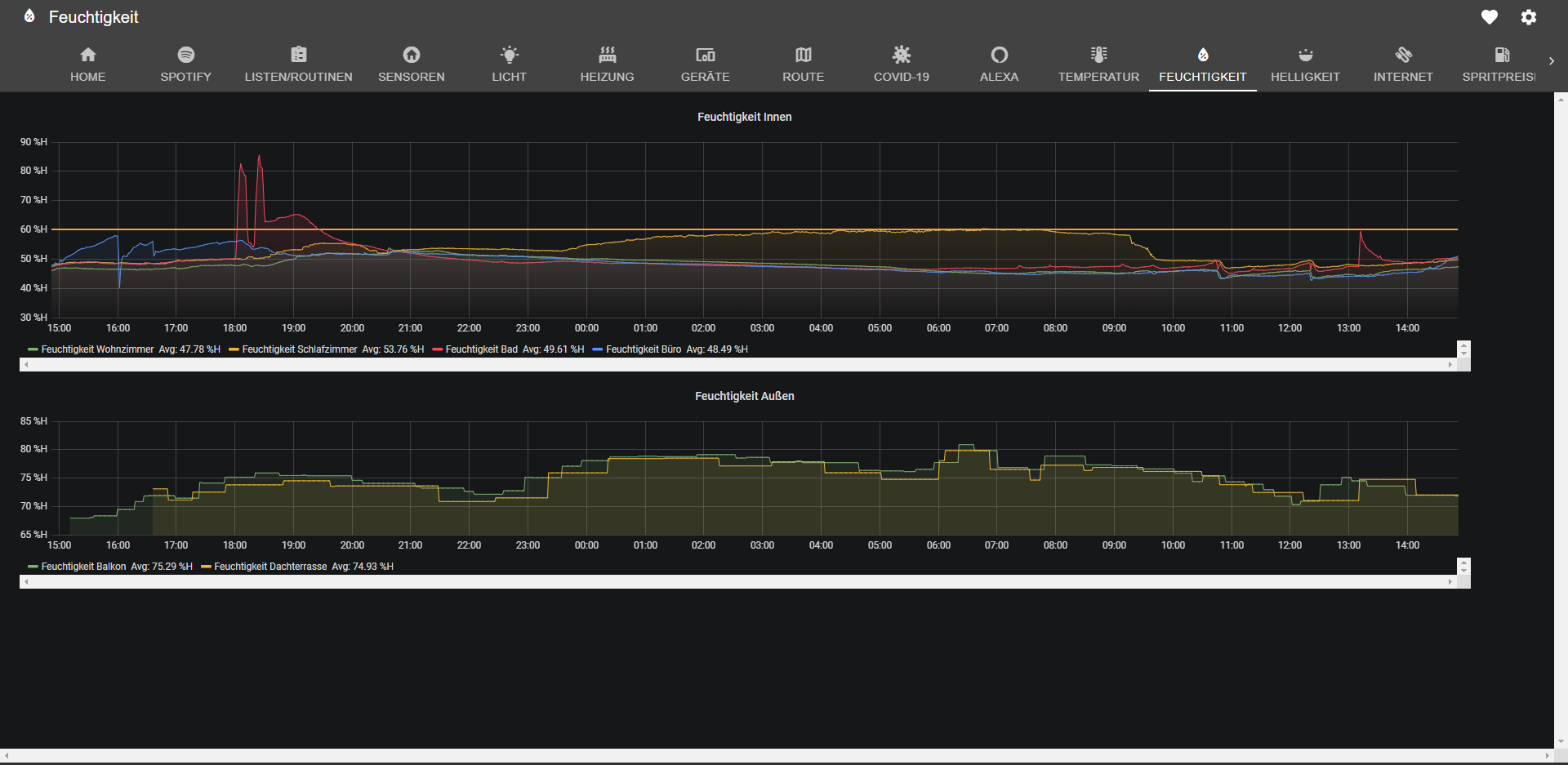Image resolution: width=1568 pixels, height=765 pixels.
Task: Click the radiator icon above Heizung
Action: click(x=607, y=55)
